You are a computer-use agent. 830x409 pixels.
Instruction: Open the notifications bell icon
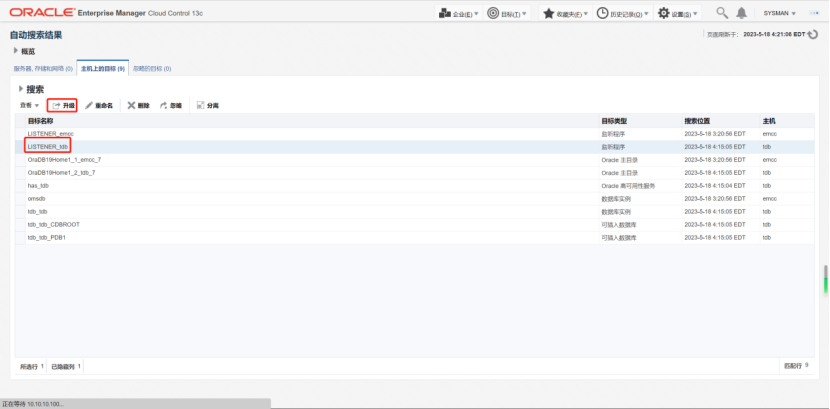pos(742,13)
